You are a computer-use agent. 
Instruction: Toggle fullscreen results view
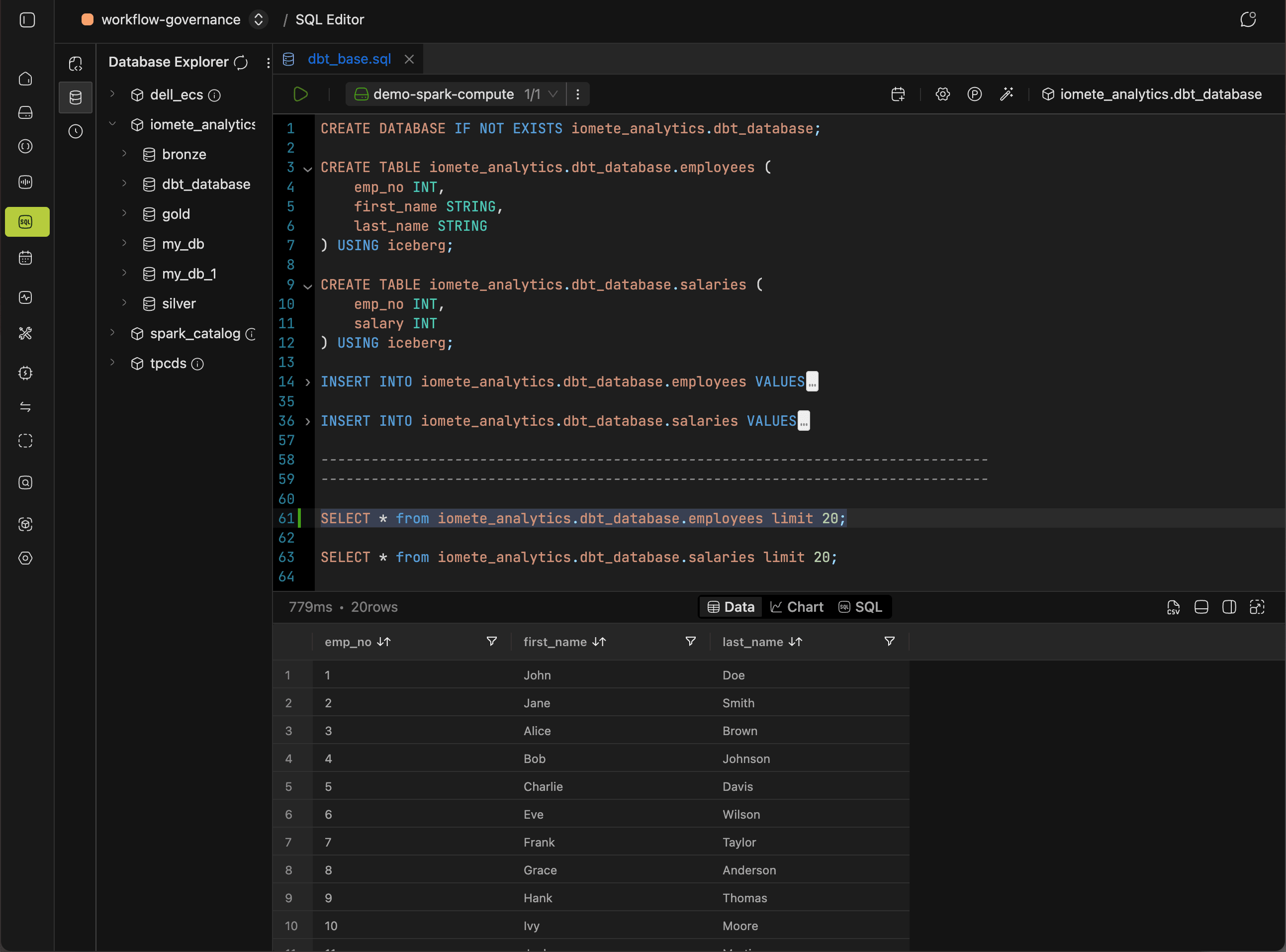click(1257, 607)
